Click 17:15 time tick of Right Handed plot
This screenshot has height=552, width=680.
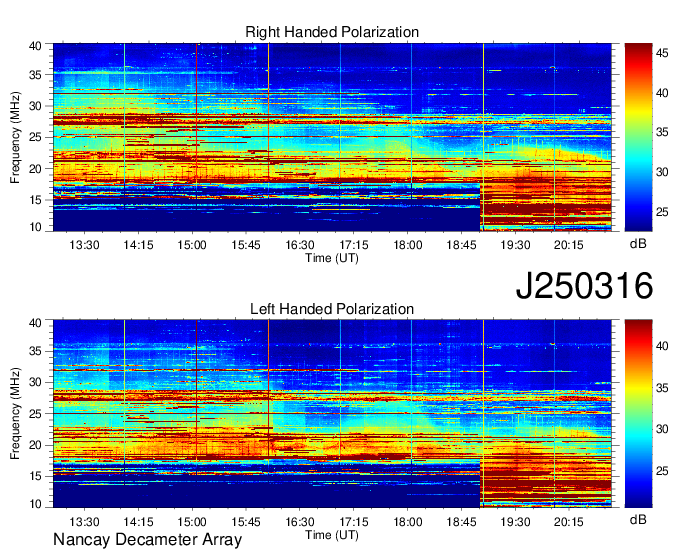(353, 245)
